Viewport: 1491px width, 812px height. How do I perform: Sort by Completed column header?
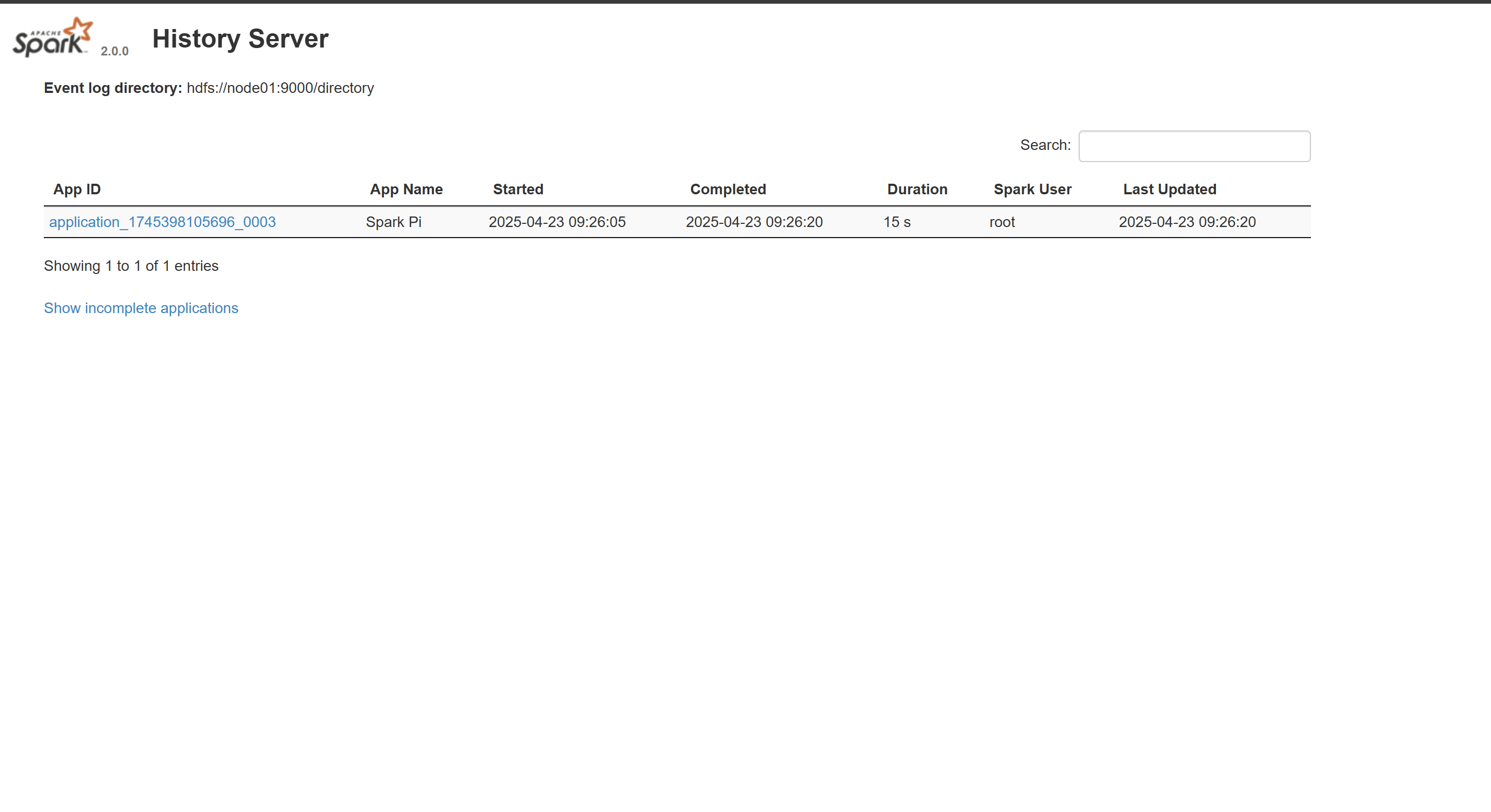click(x=728, y=189)
